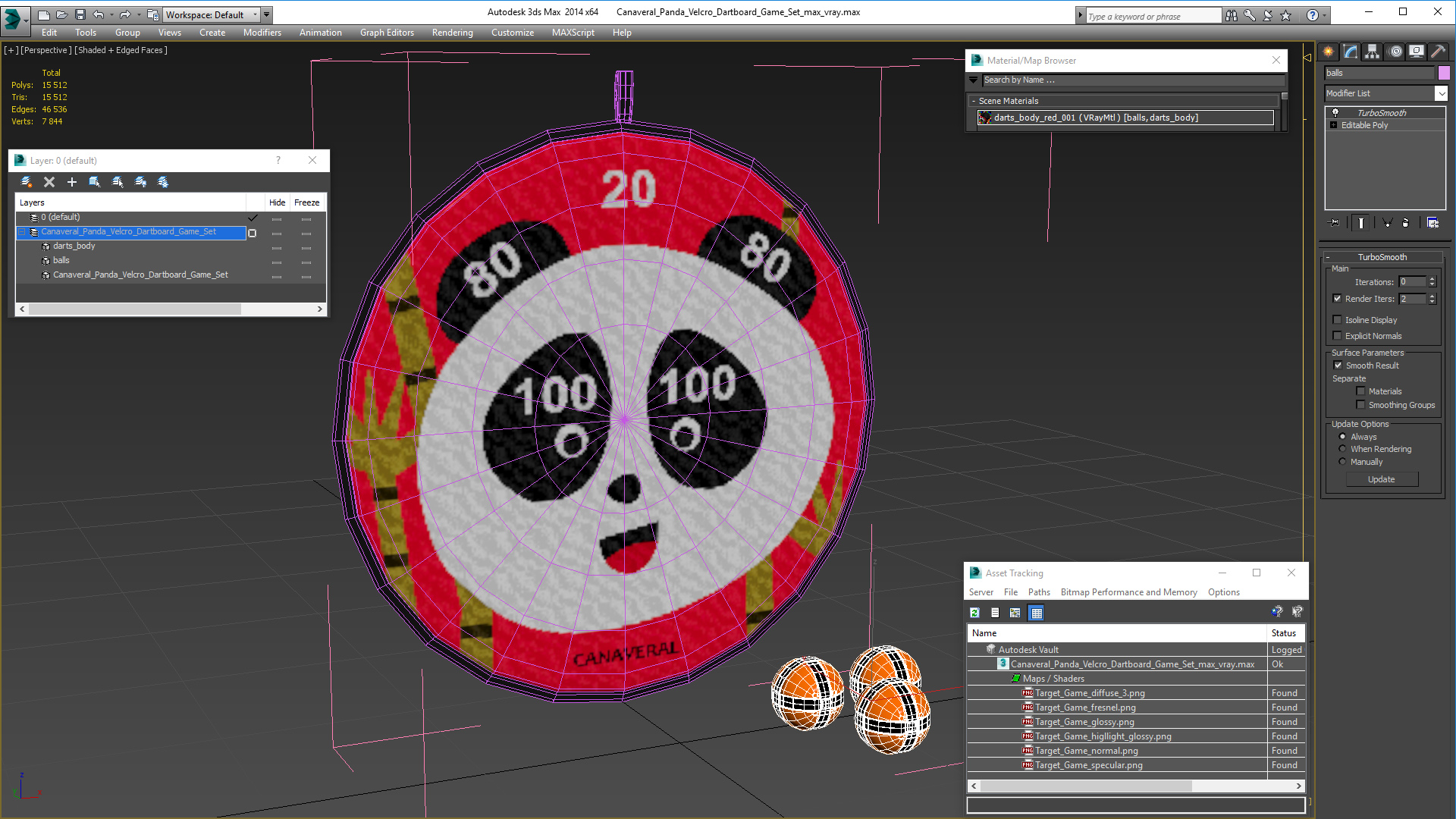Enable Isoline Display checkbox
1456x819 pixels.
(x=1338, y=320)
